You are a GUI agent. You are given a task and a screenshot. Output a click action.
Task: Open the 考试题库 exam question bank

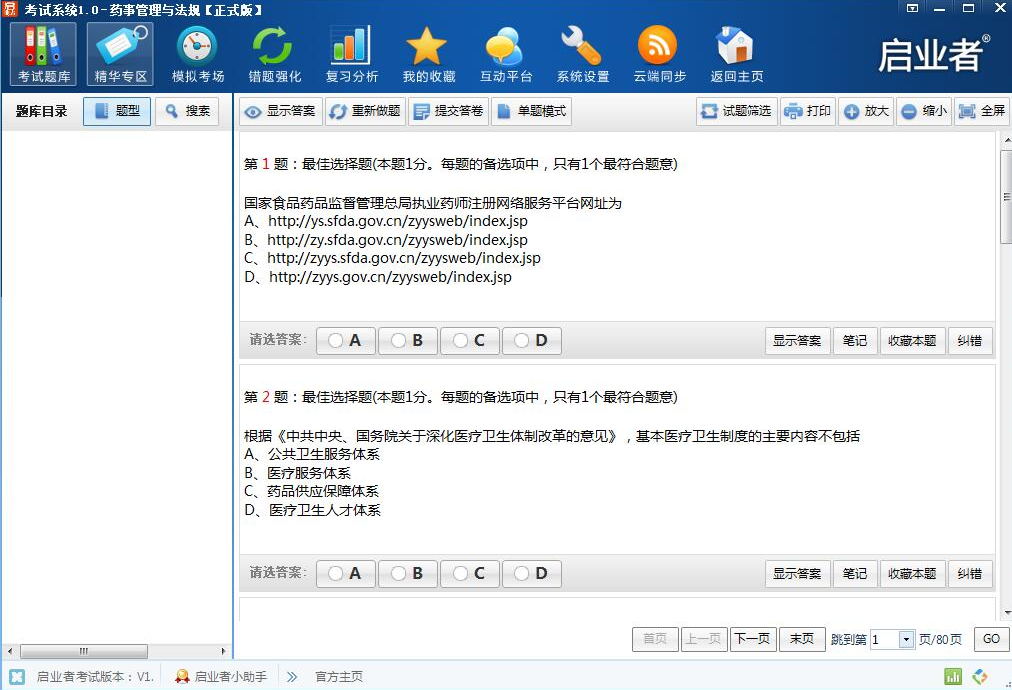coord(43,54)
